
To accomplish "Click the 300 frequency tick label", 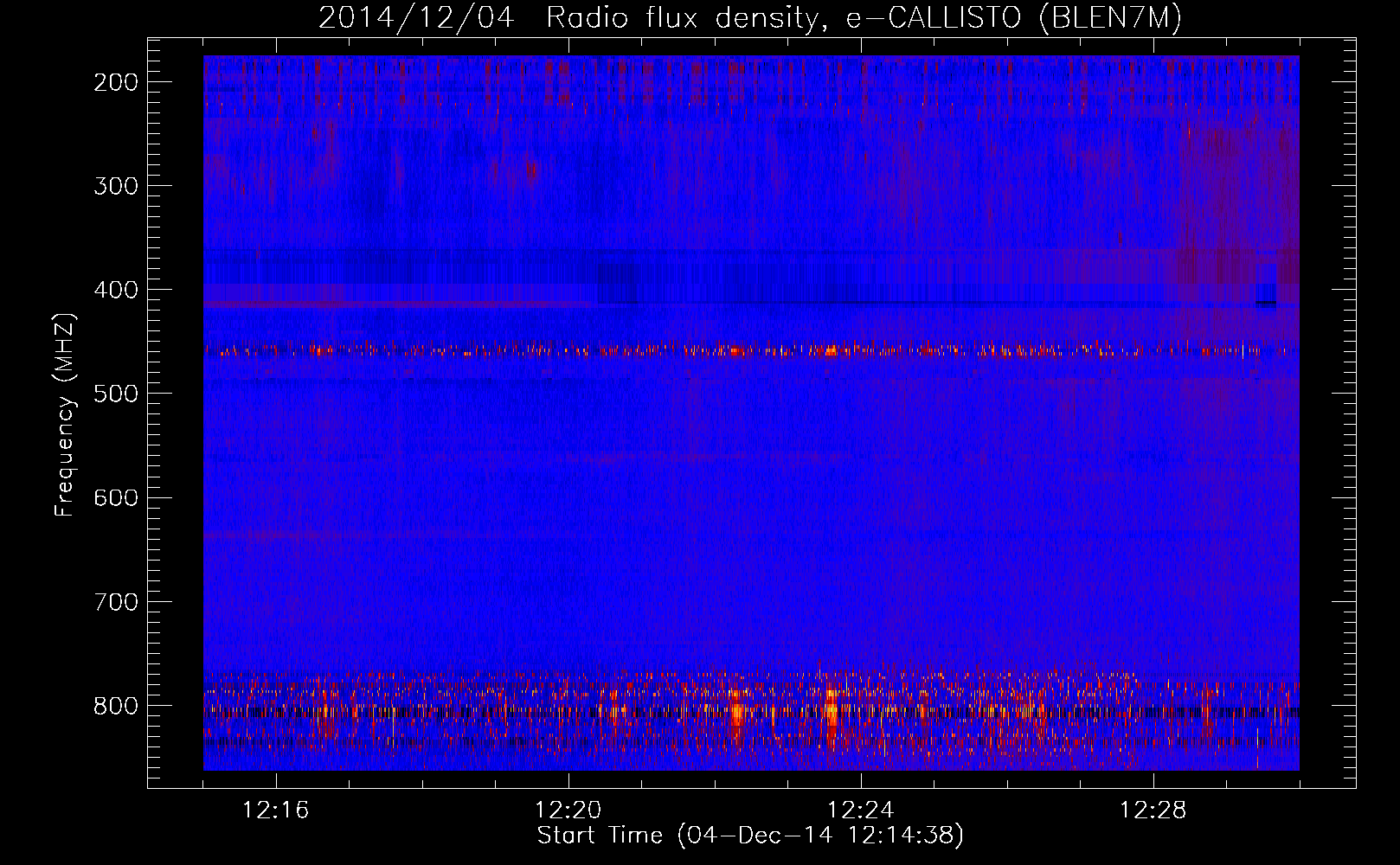I will 116,186.
